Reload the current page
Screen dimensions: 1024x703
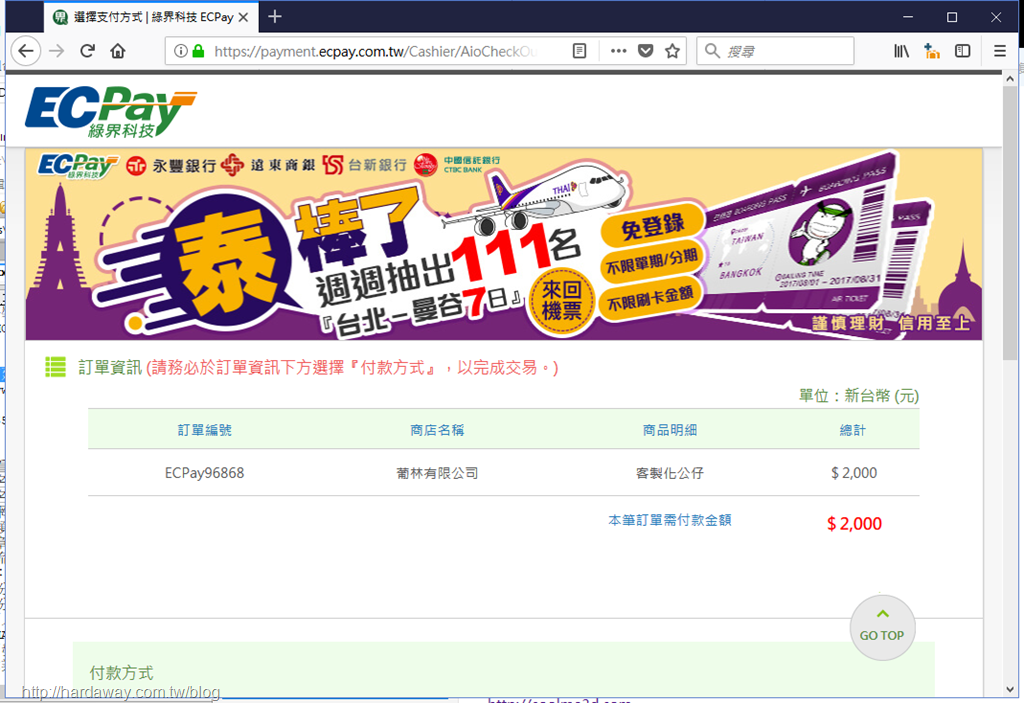point(88,51)
